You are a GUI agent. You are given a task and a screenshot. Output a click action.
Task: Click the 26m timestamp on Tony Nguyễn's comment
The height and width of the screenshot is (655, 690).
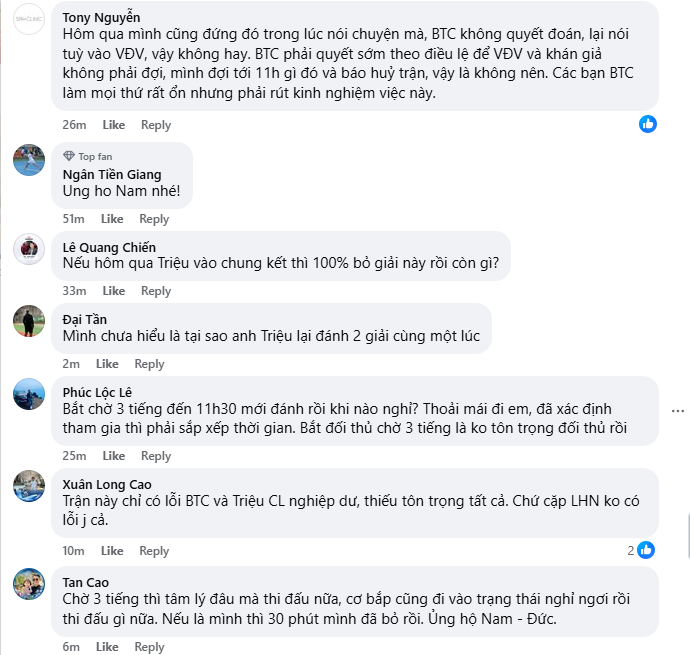pos(74,125)
